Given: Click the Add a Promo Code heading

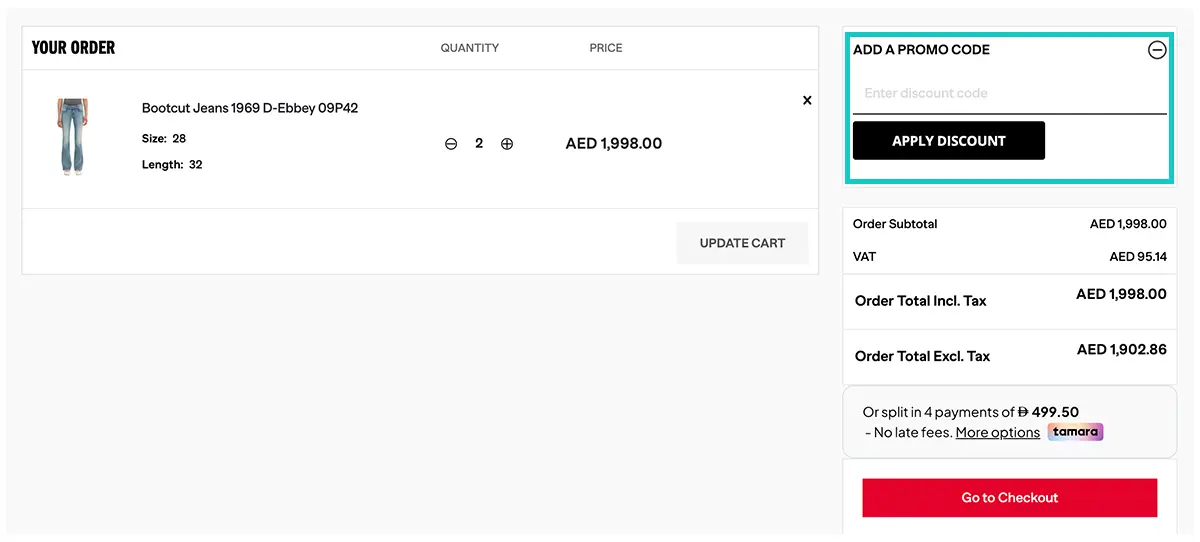Looking at the screenshot, I should pos(921,50).
